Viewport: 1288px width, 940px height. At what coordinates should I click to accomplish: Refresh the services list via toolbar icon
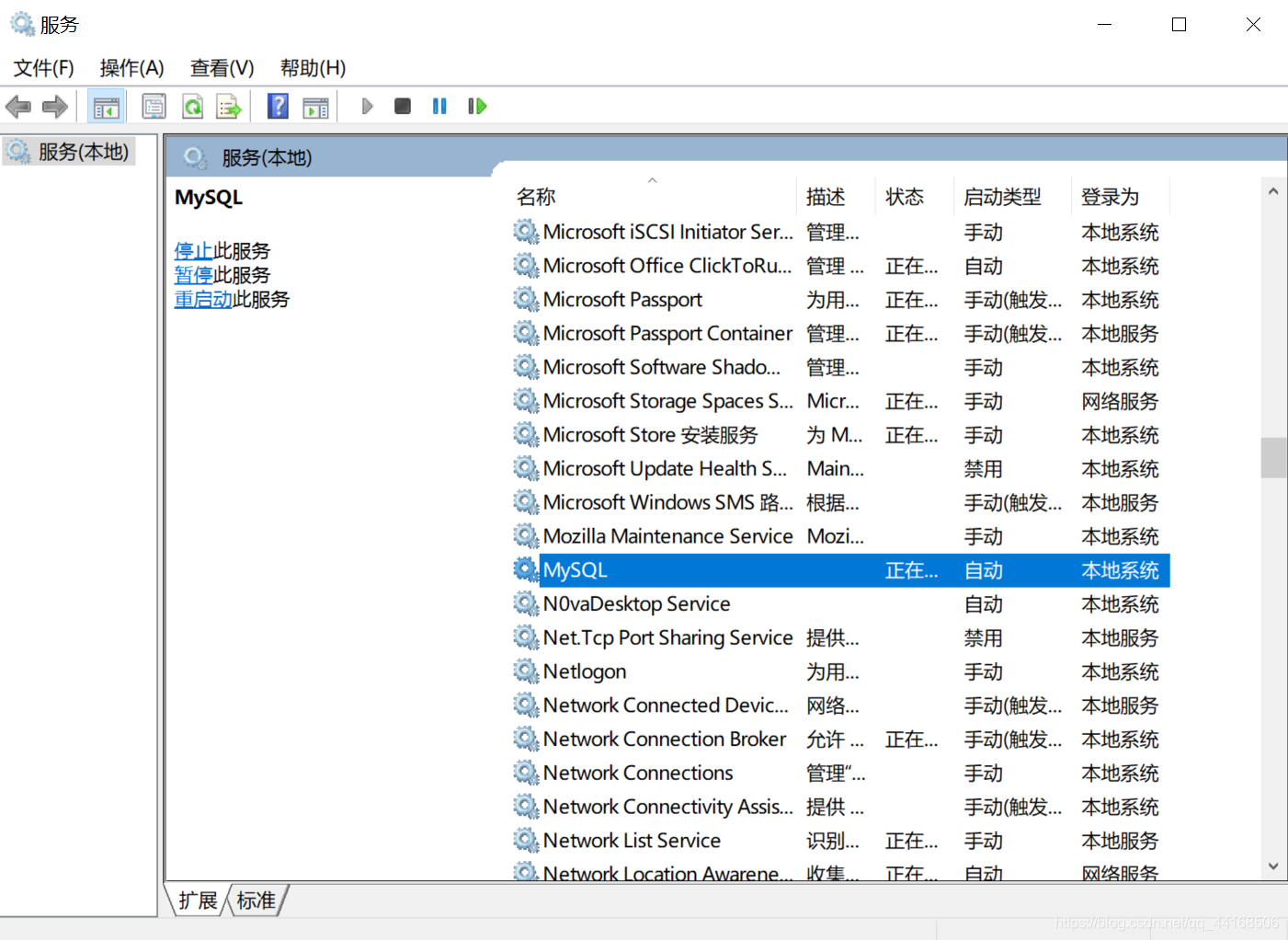click(x=192, y=106)
